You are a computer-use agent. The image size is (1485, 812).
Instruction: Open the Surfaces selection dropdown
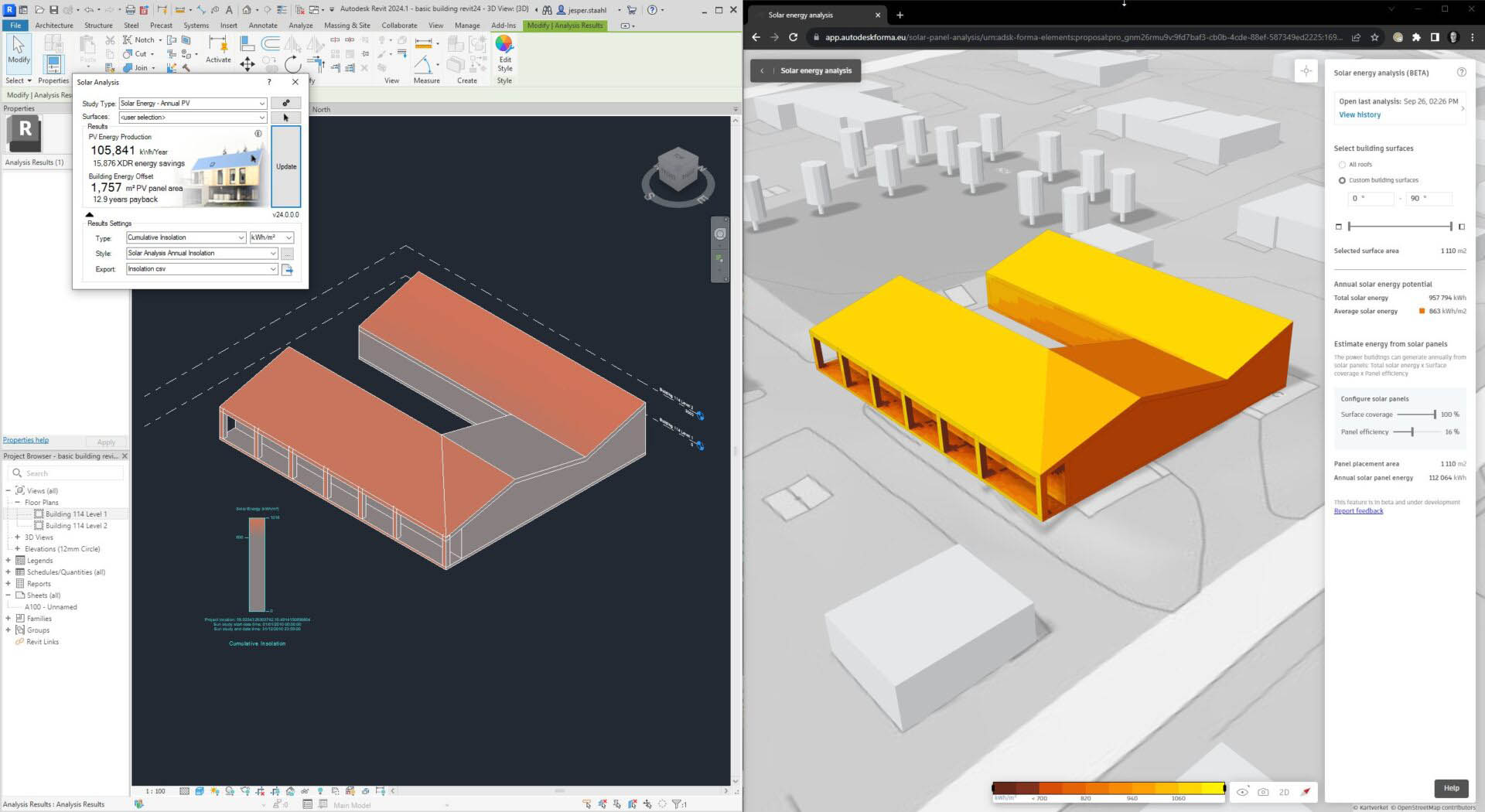(260, 117)
